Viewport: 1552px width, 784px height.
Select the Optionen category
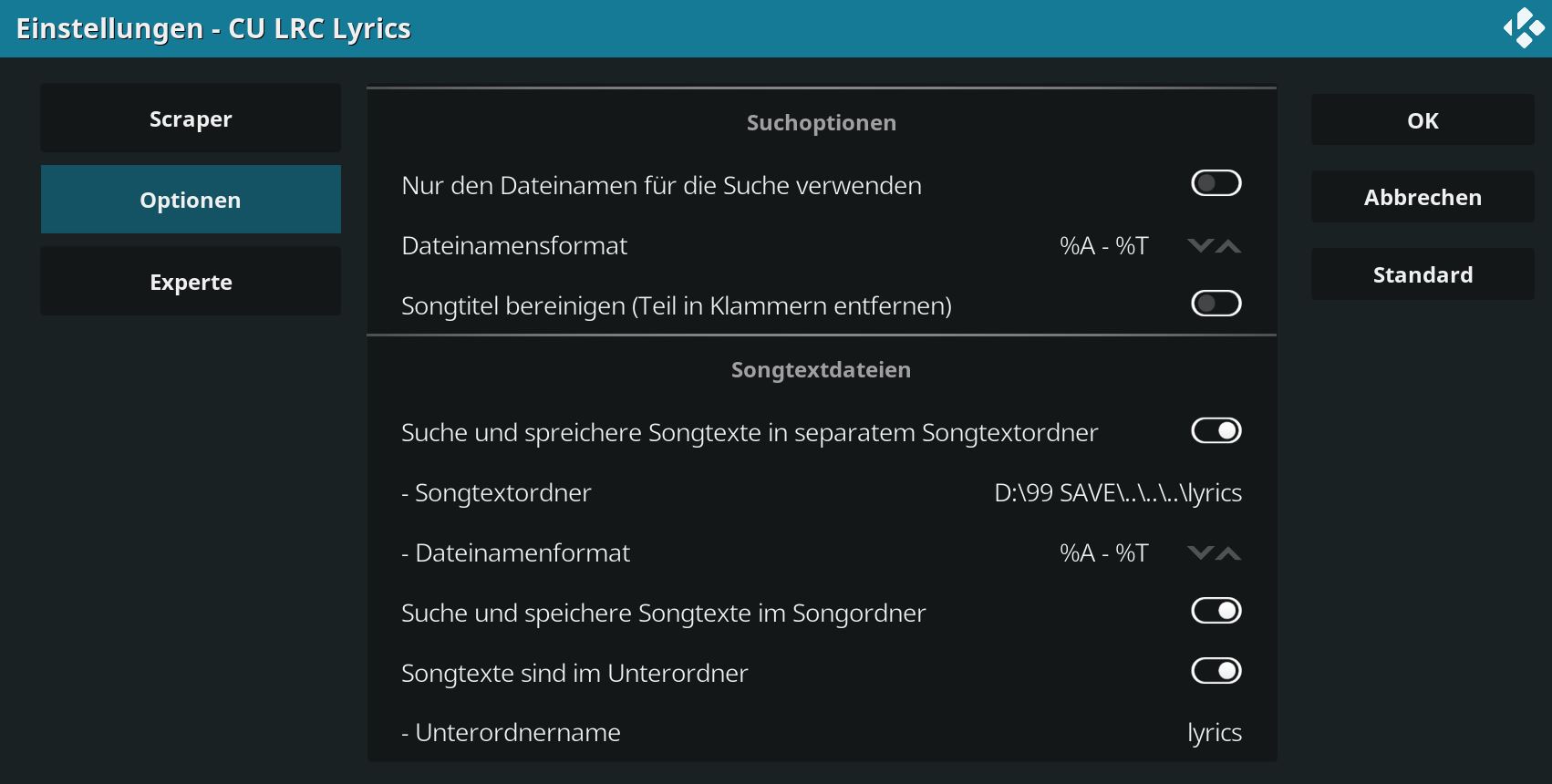coord(191,199)
